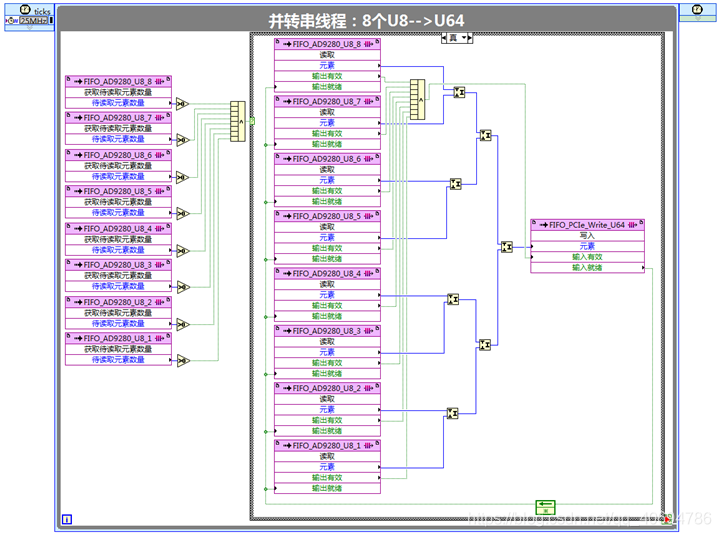721x537 pixels.
Task: Select the upper second-stage Join Numbers node
Action: pos(485,135)
